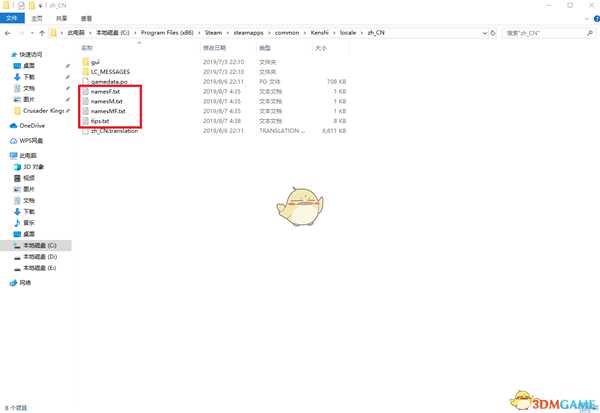Select the zh_CN.translation file

pos(113,131)
